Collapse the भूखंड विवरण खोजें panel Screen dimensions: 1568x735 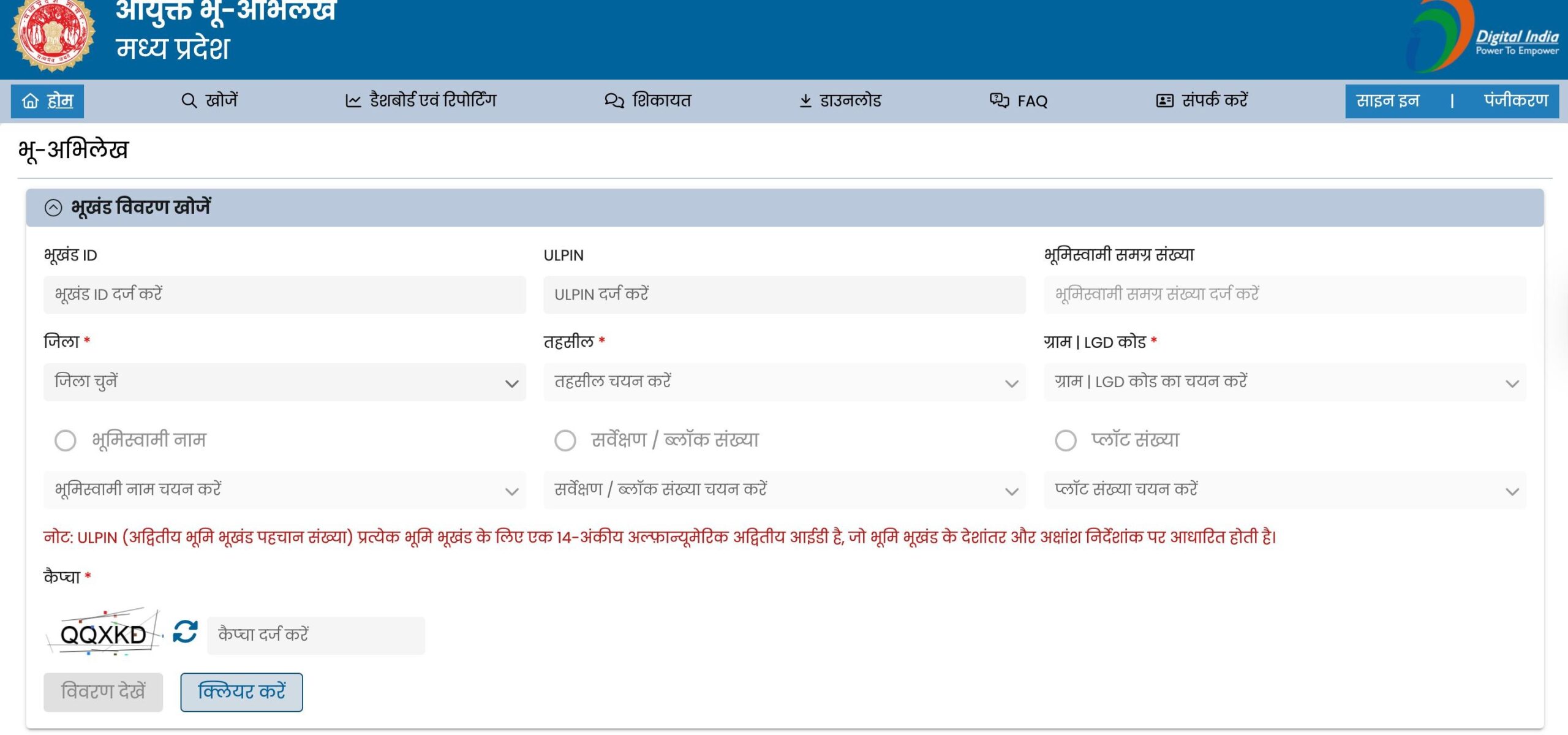(x=53, y=208)
